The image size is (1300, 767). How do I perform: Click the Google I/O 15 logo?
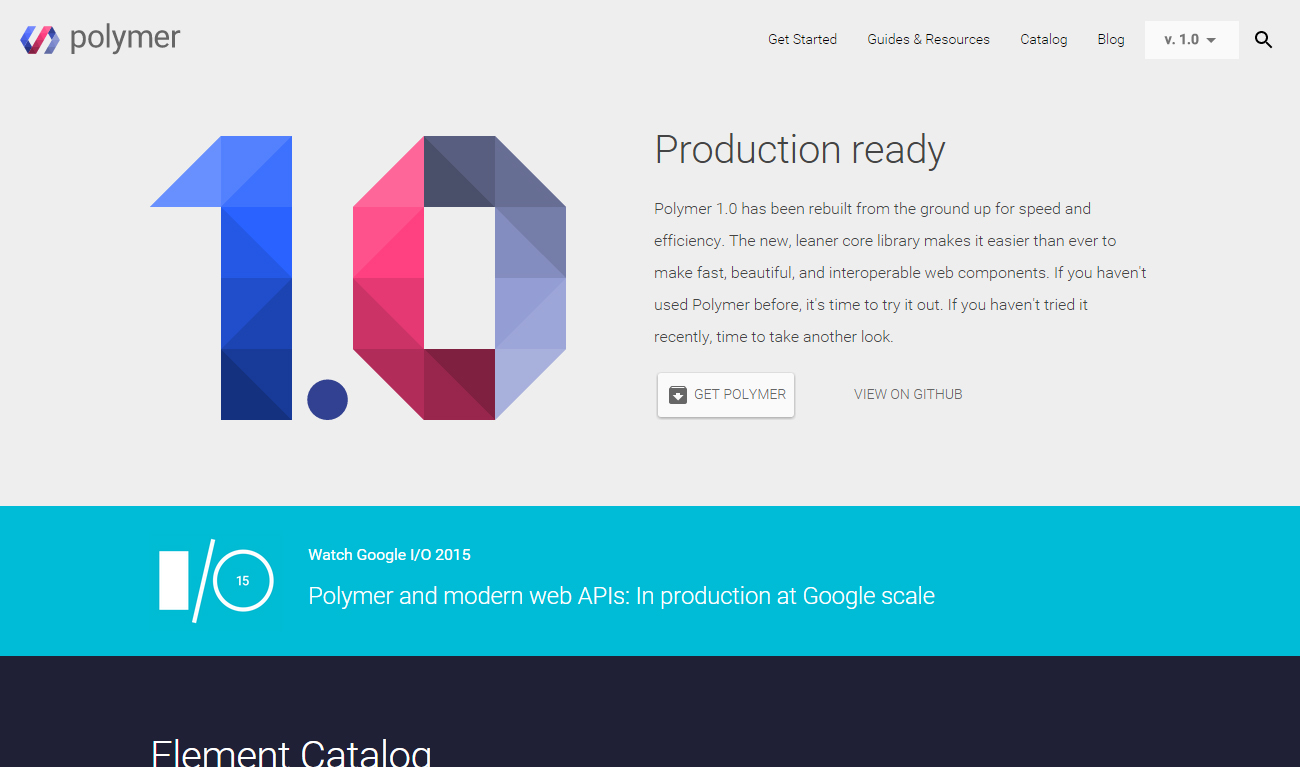pyautogui.click(x=216, y=580)
